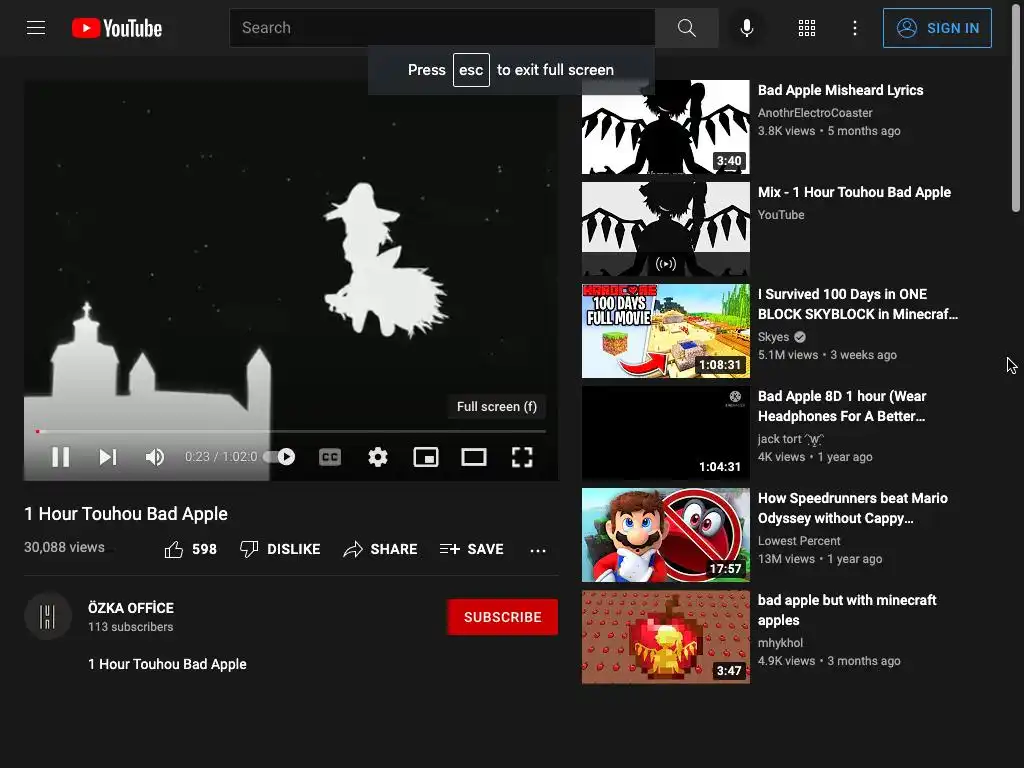Visit the Lowest Percent channel
Screen dimensions: 1024x768
(799, 541)
